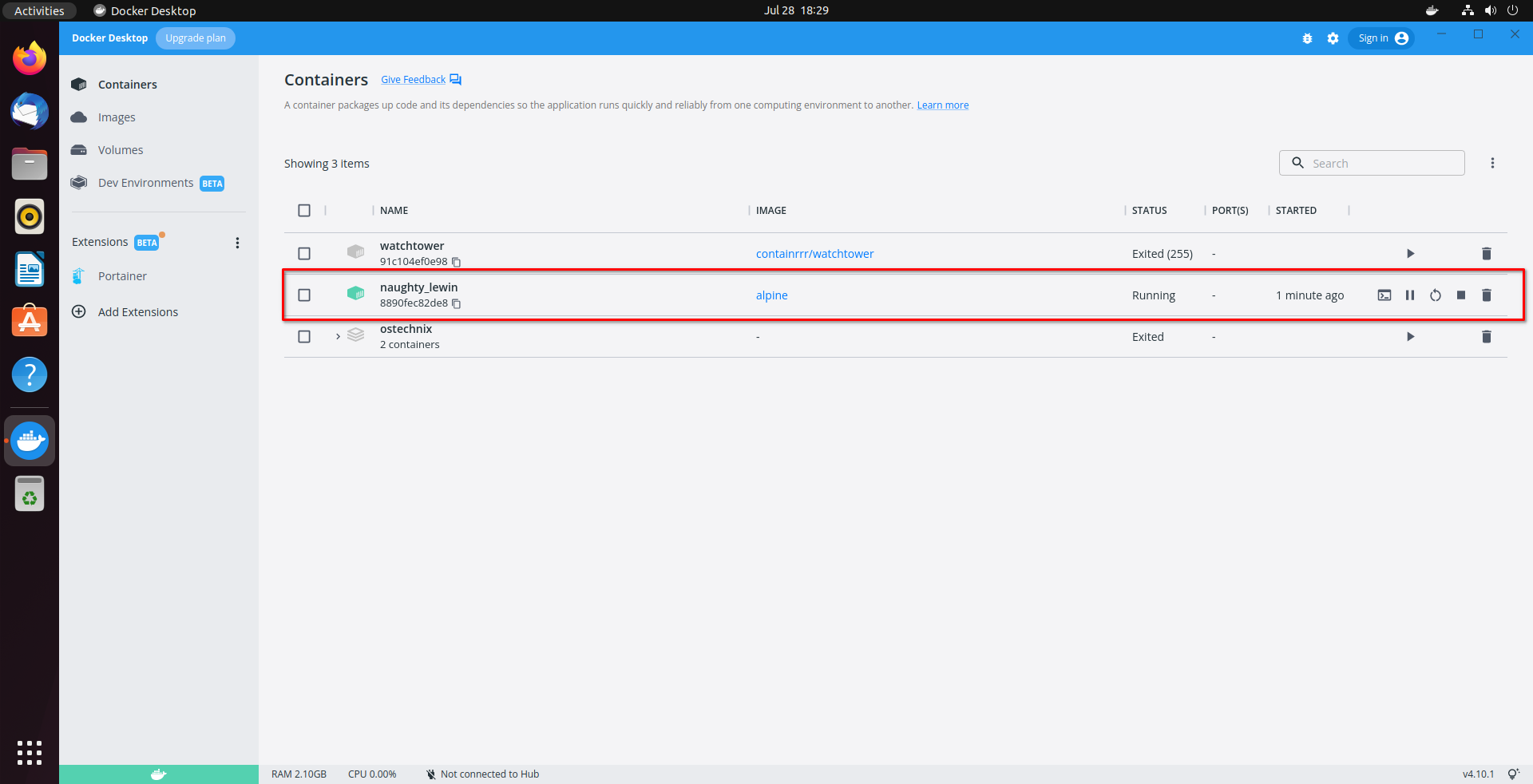Viewport: 1533px width, 784px height.
Task: Open the Give Feedback link
Action: click(x=413, y=79)
